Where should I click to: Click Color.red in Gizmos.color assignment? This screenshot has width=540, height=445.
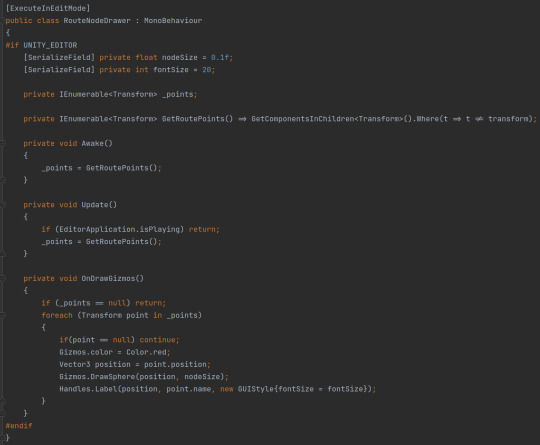click(x=146, y=352)
